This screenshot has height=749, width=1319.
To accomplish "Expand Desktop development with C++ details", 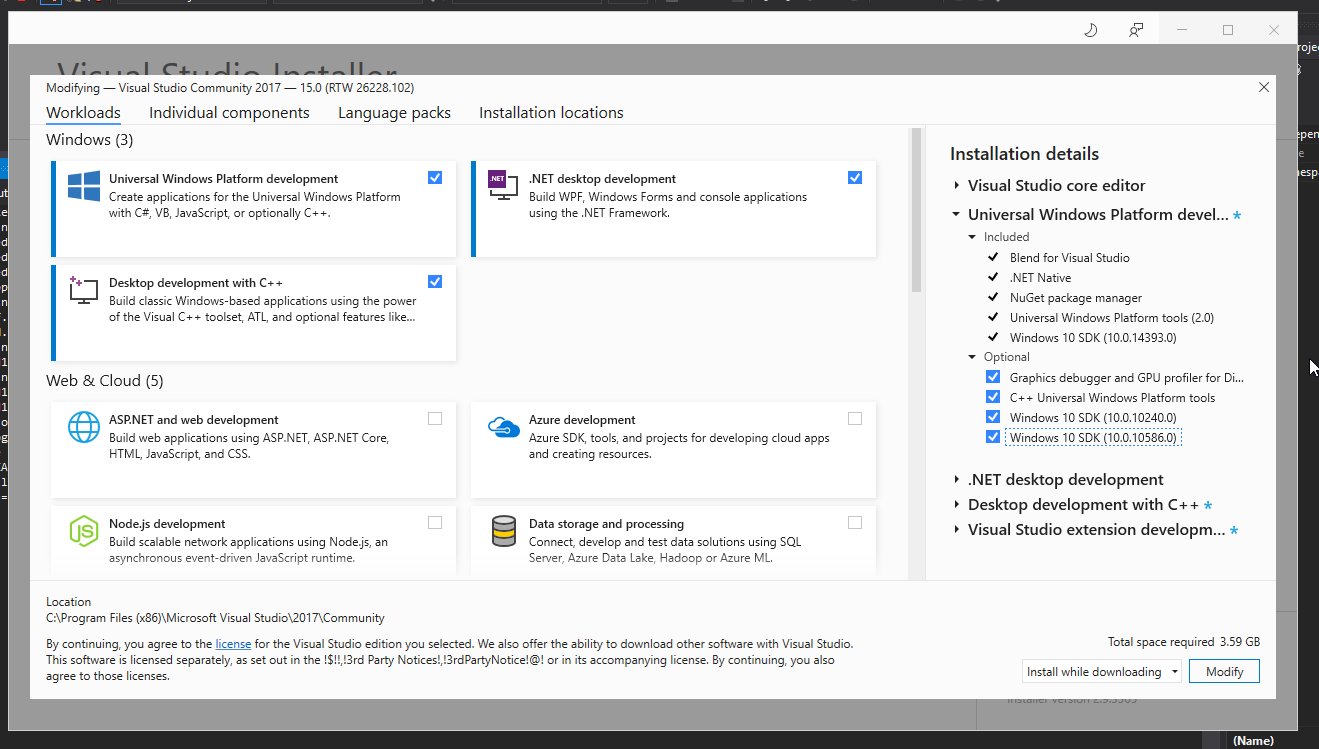I will [x=957, y=505].
